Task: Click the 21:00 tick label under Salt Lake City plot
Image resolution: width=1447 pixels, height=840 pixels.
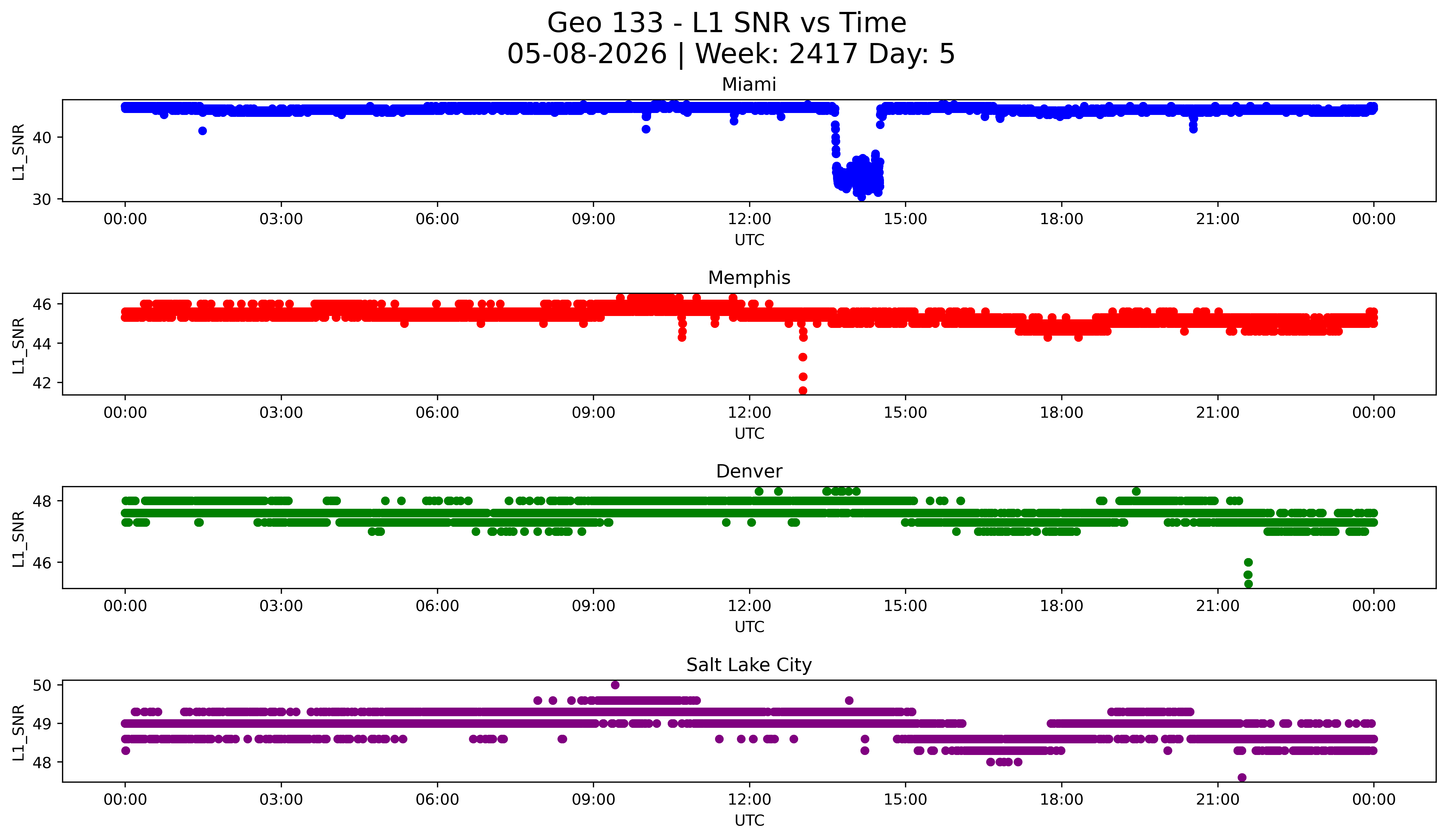Action: 1218,800
